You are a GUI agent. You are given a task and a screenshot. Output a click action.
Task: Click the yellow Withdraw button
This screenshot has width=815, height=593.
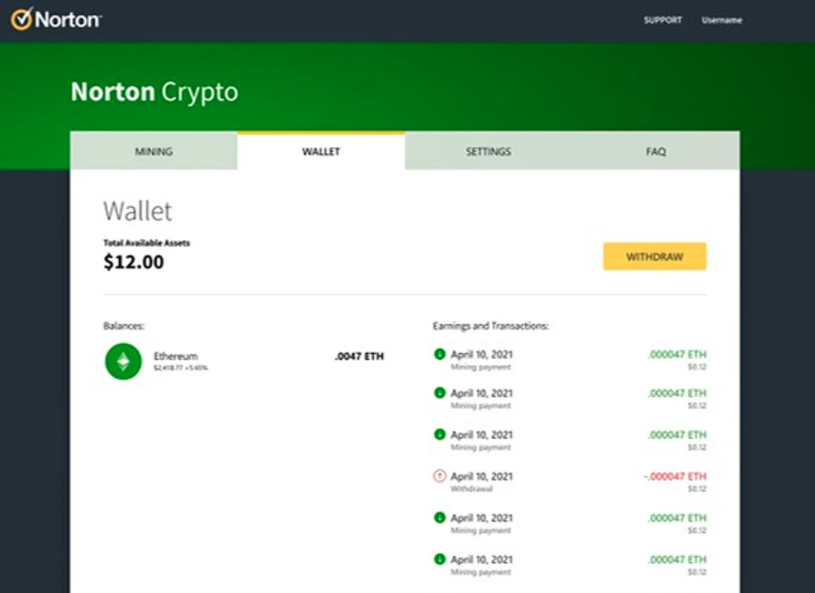pos(655,256)
